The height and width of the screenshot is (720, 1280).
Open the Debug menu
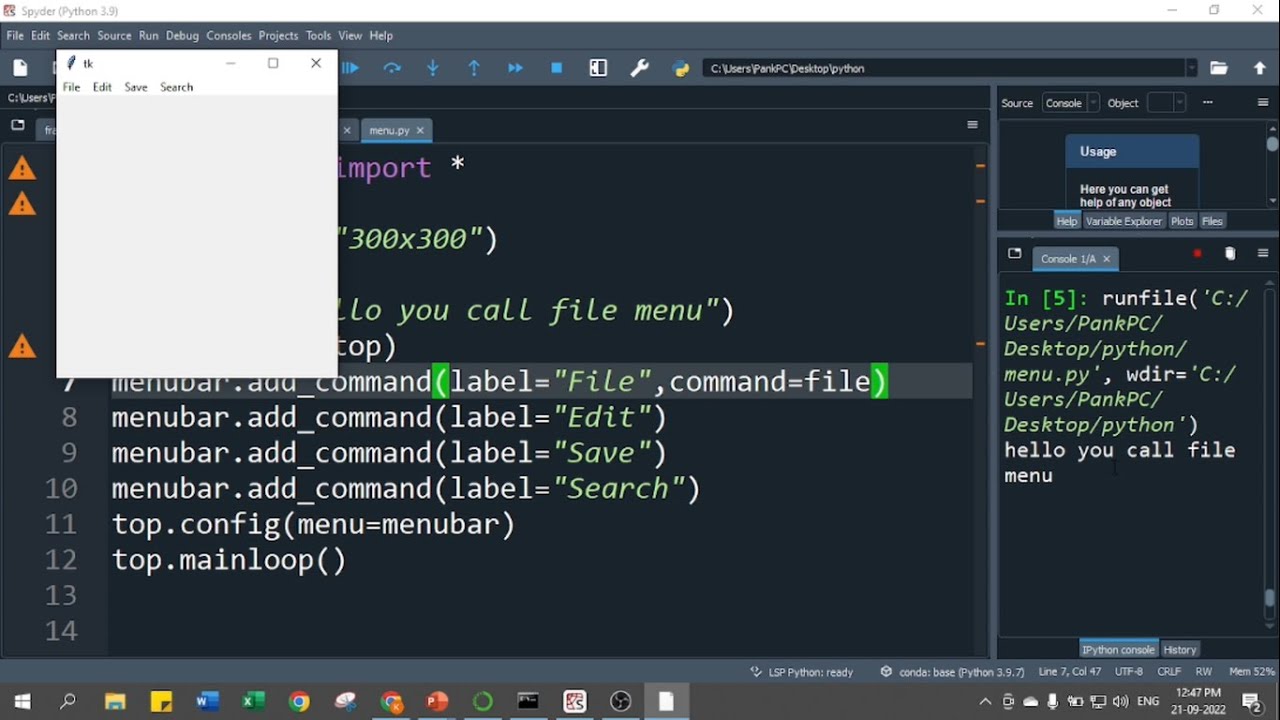tap(182, 35)
